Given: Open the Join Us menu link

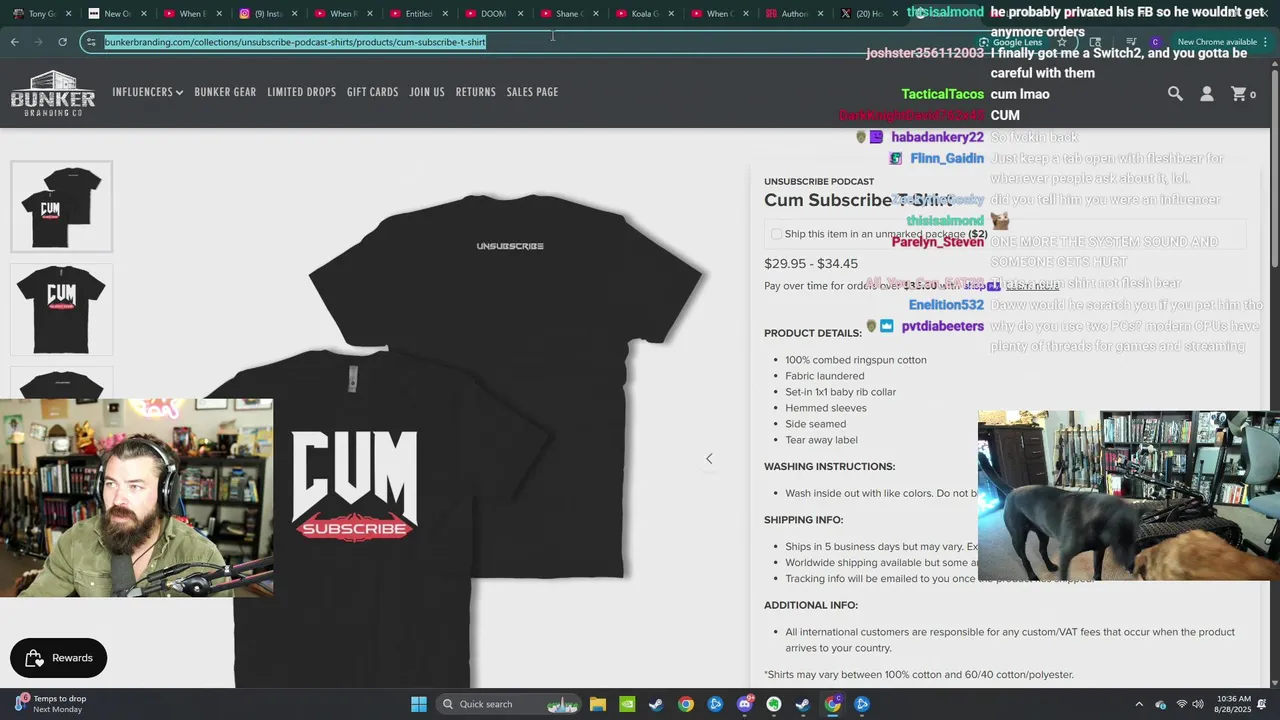Looking at the screenshot, I should pos(427,92).
